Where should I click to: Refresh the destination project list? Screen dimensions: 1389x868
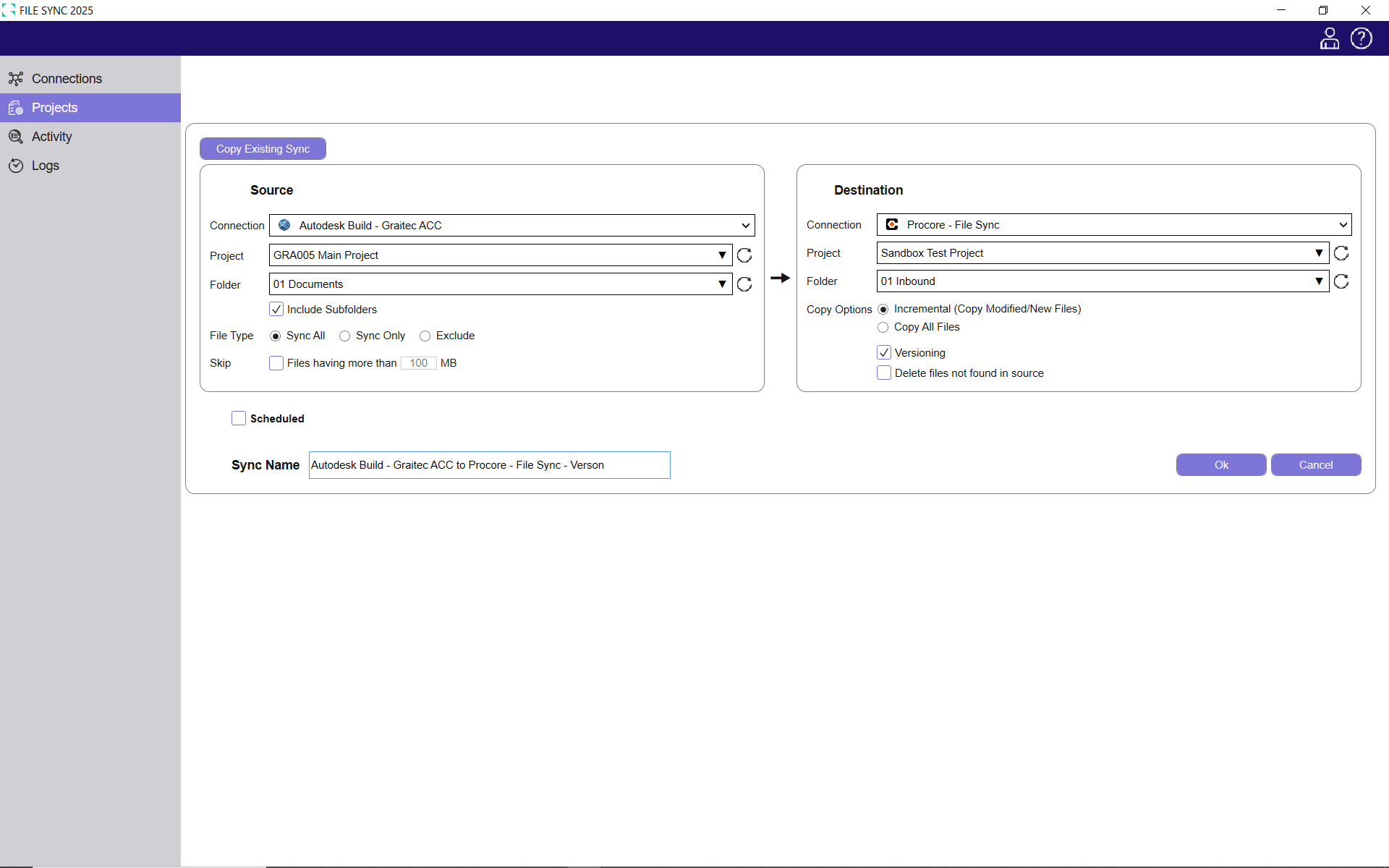(1341, 253)
